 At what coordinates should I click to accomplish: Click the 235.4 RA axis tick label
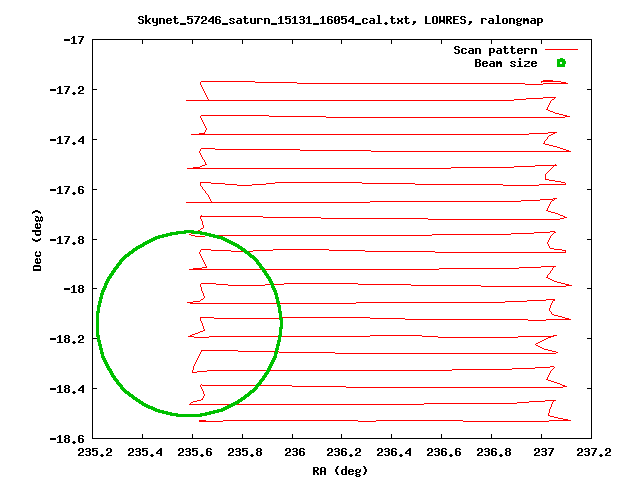click(x=145, y=452)
